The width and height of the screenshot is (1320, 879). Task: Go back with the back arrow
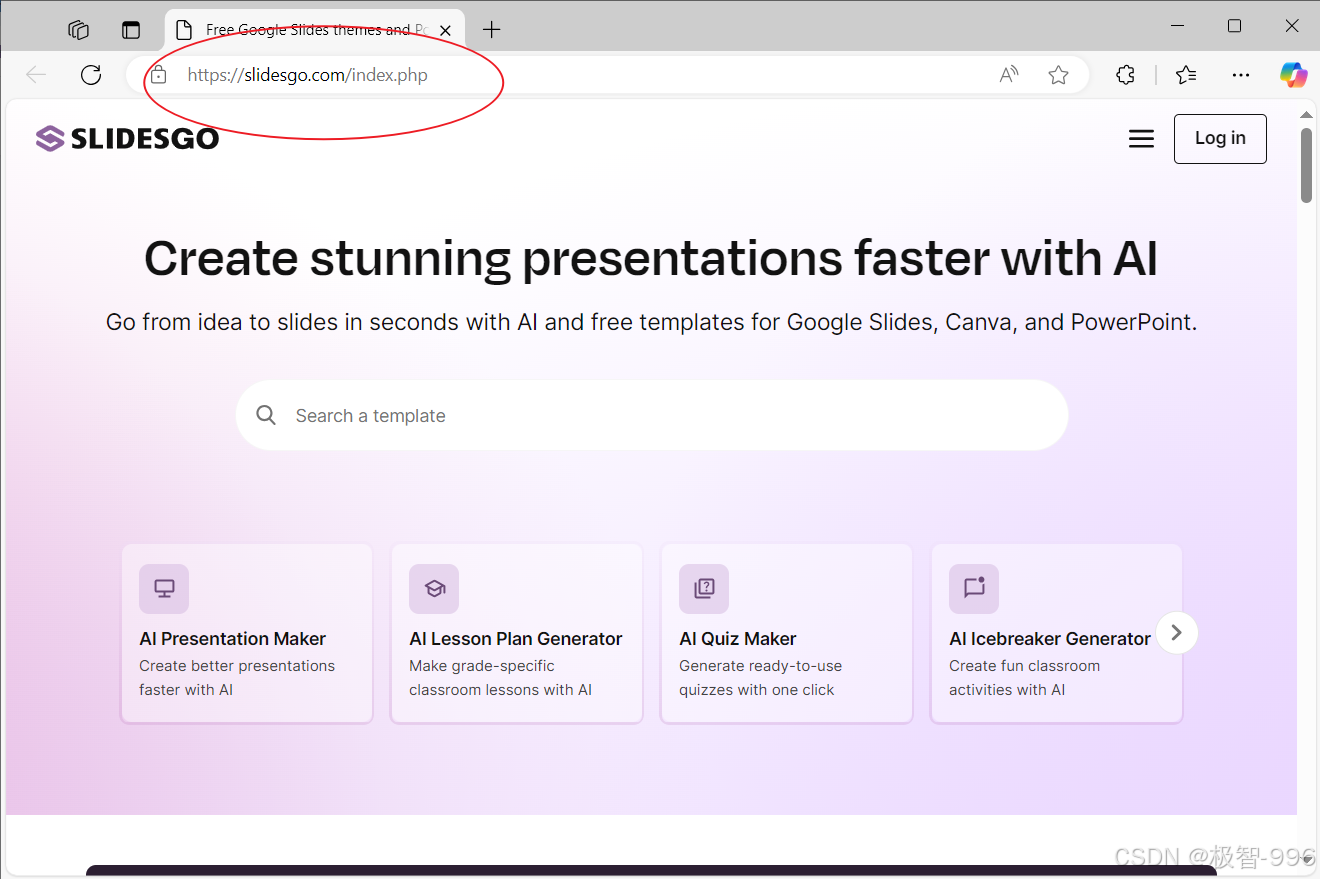[36, 75]
